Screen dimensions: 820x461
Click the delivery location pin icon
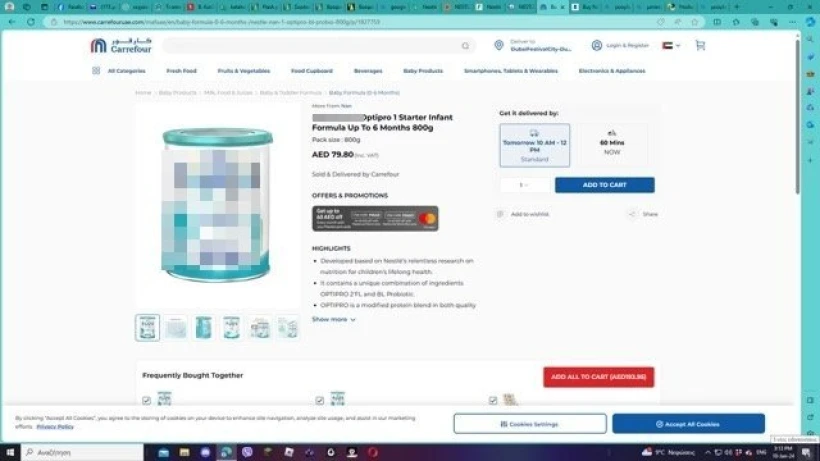pos(498,45)
